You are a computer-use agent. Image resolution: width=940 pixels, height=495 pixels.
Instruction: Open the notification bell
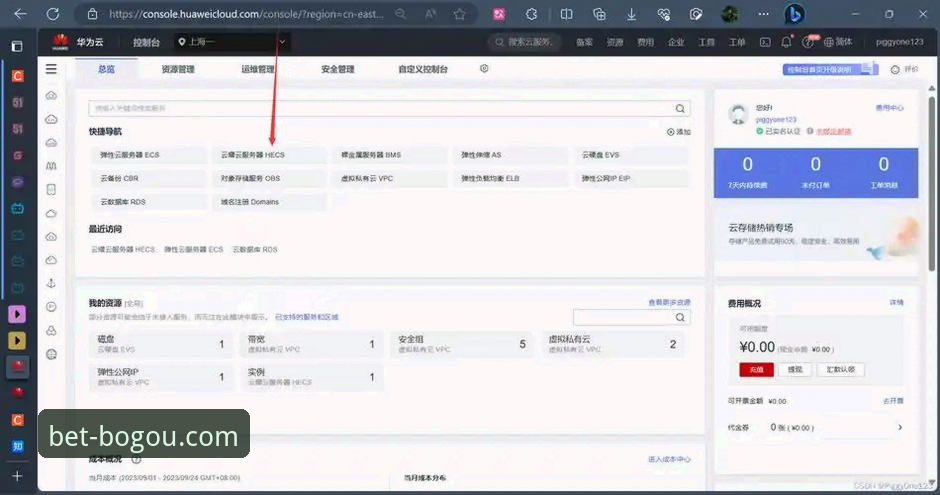pyautogui.click(x=787, y=42)
